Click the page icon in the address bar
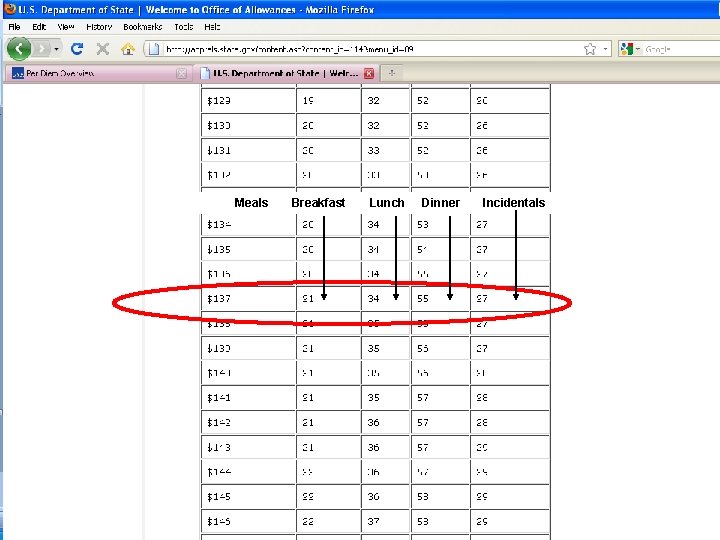This screenshot has height=540, width=720. point(154,49)
